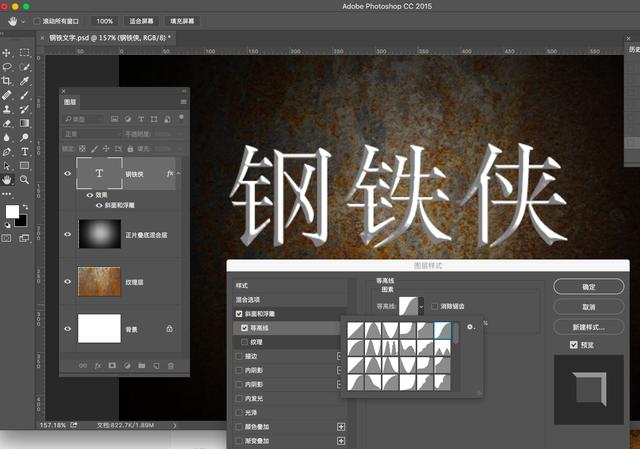
Task: Uncheck the 等高线 checkbox
Action: [x=244, y=328]
